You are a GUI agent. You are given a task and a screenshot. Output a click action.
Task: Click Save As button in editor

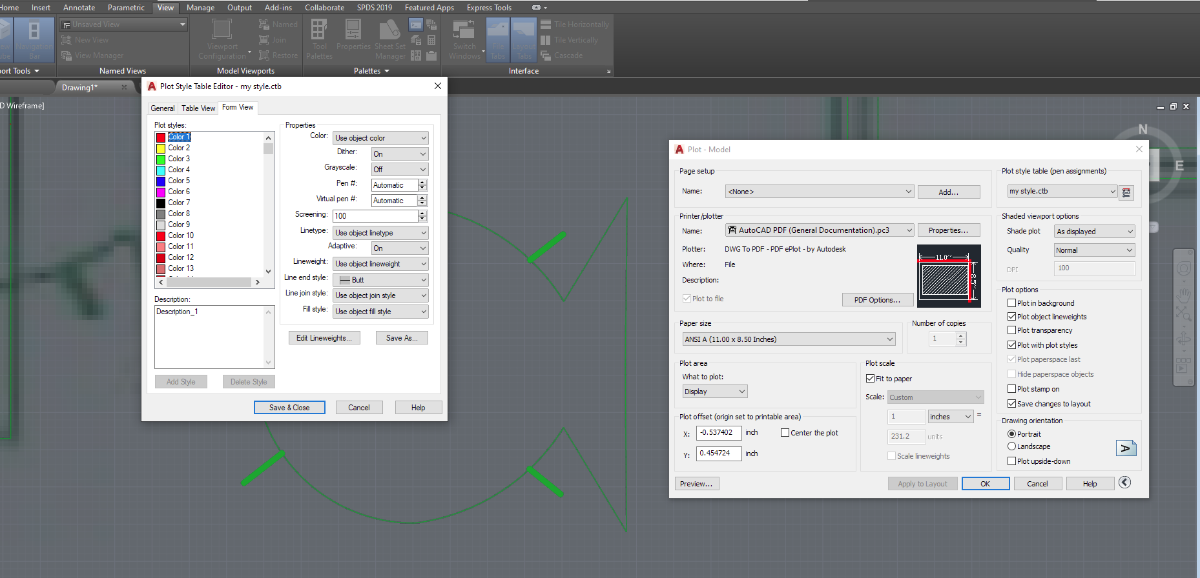coord(402,338)
